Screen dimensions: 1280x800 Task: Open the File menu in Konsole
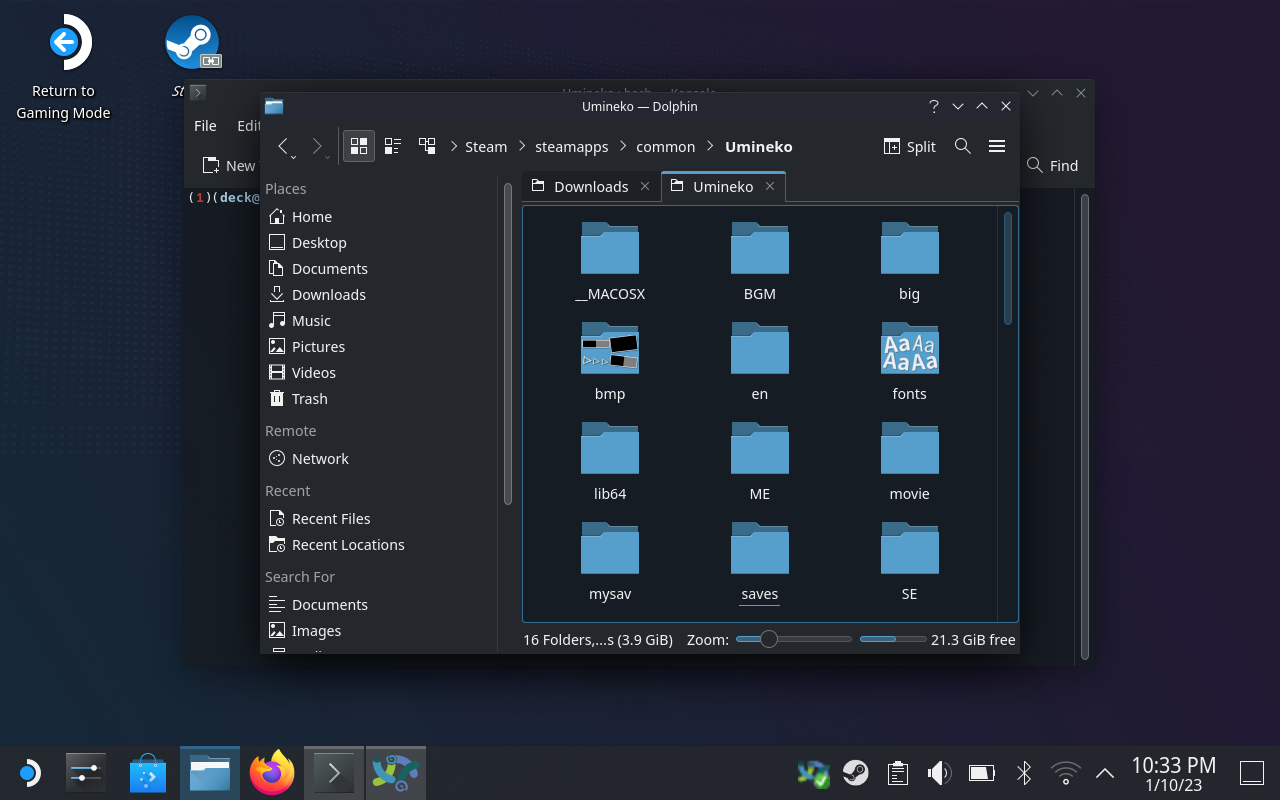point(205,126)
